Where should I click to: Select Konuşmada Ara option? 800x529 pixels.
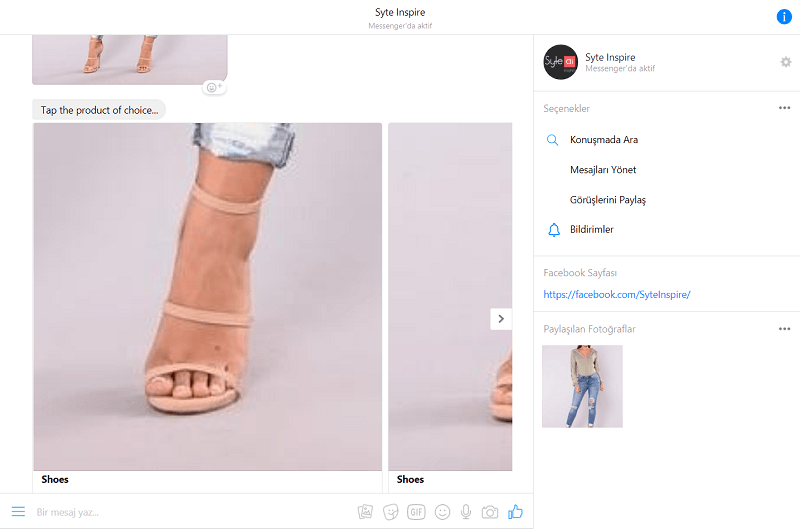[x=603, y=140]
